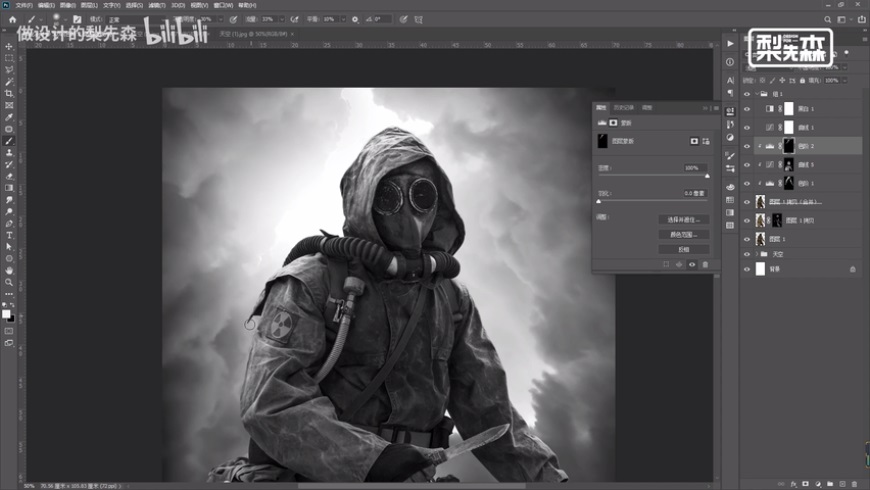Select the Hand tool
870x490 pixels.
pos(9,270)
